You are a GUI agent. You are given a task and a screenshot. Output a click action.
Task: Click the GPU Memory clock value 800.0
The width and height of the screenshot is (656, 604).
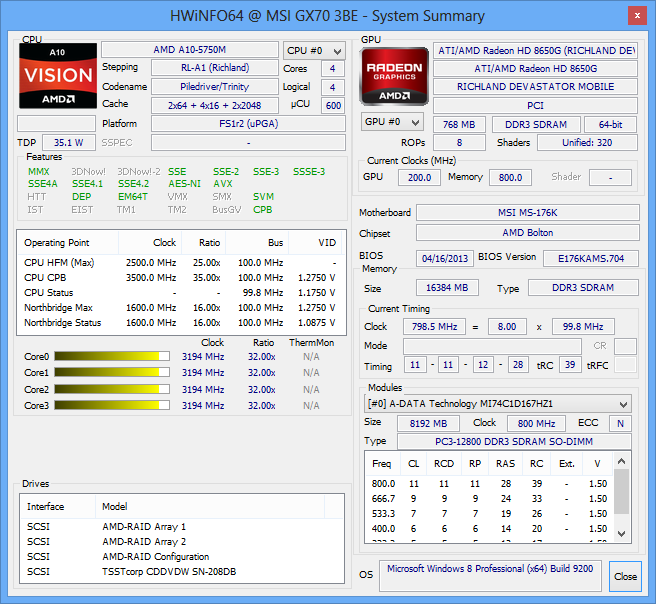point(510,177)
